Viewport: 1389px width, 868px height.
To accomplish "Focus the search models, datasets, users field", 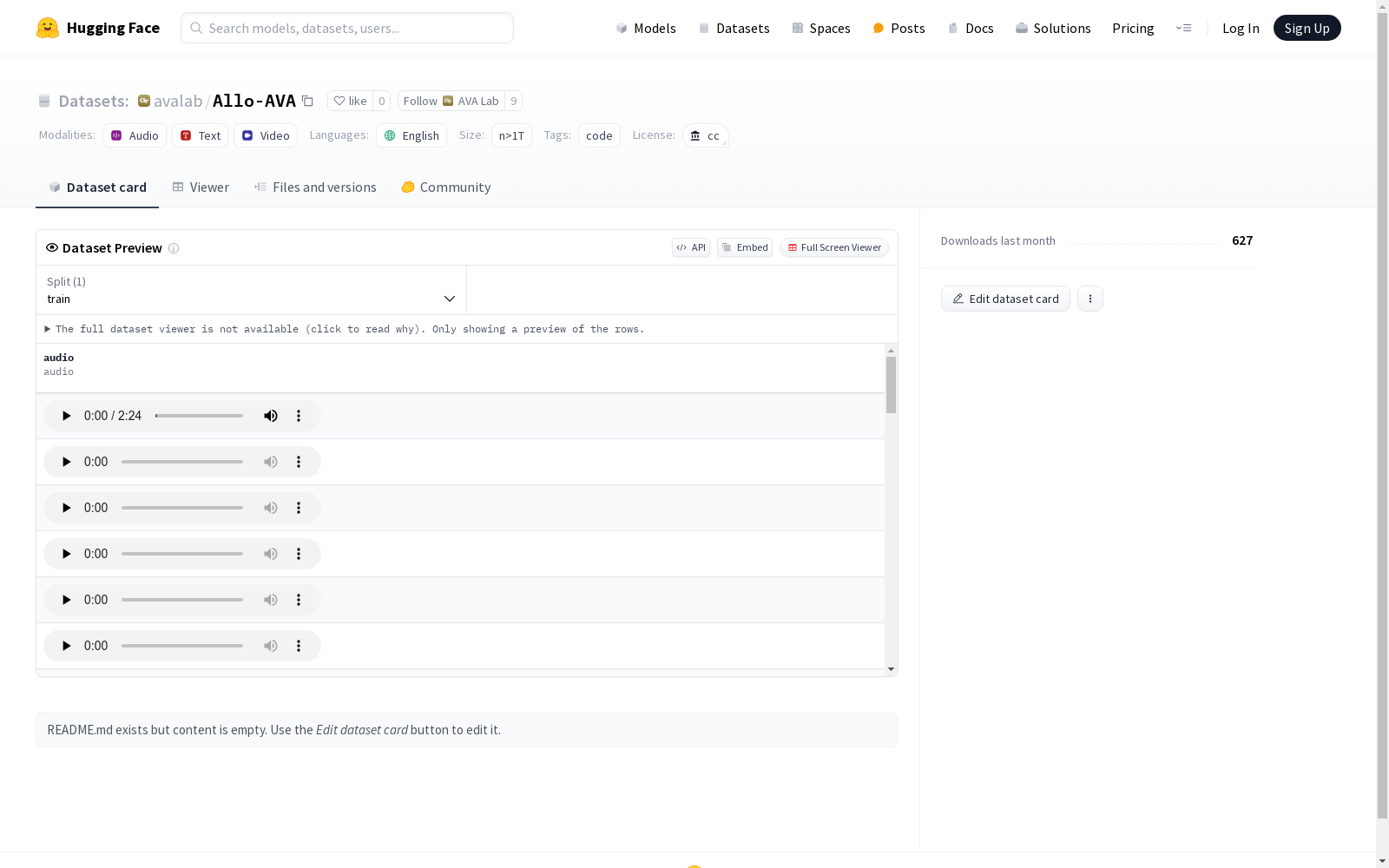I will point(347,28).
